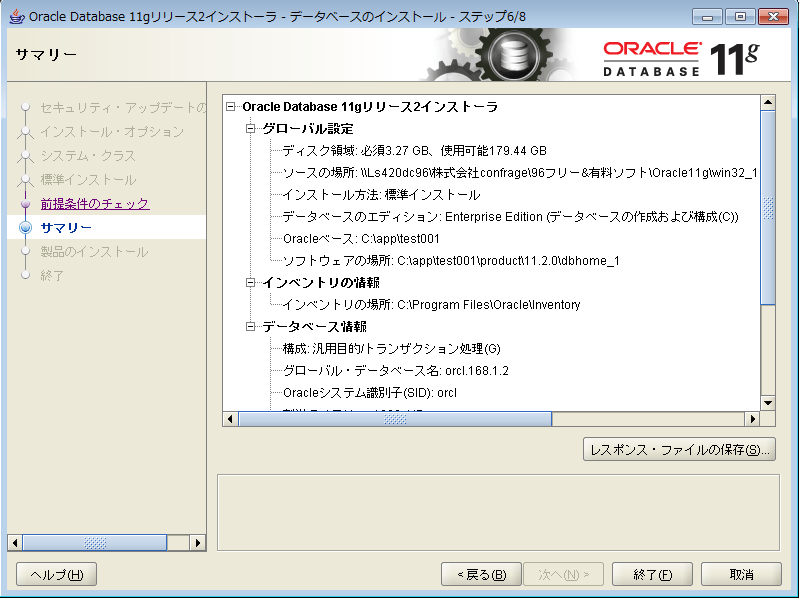Open the 前提条件のチェック step link

click(x=95, y=204)
